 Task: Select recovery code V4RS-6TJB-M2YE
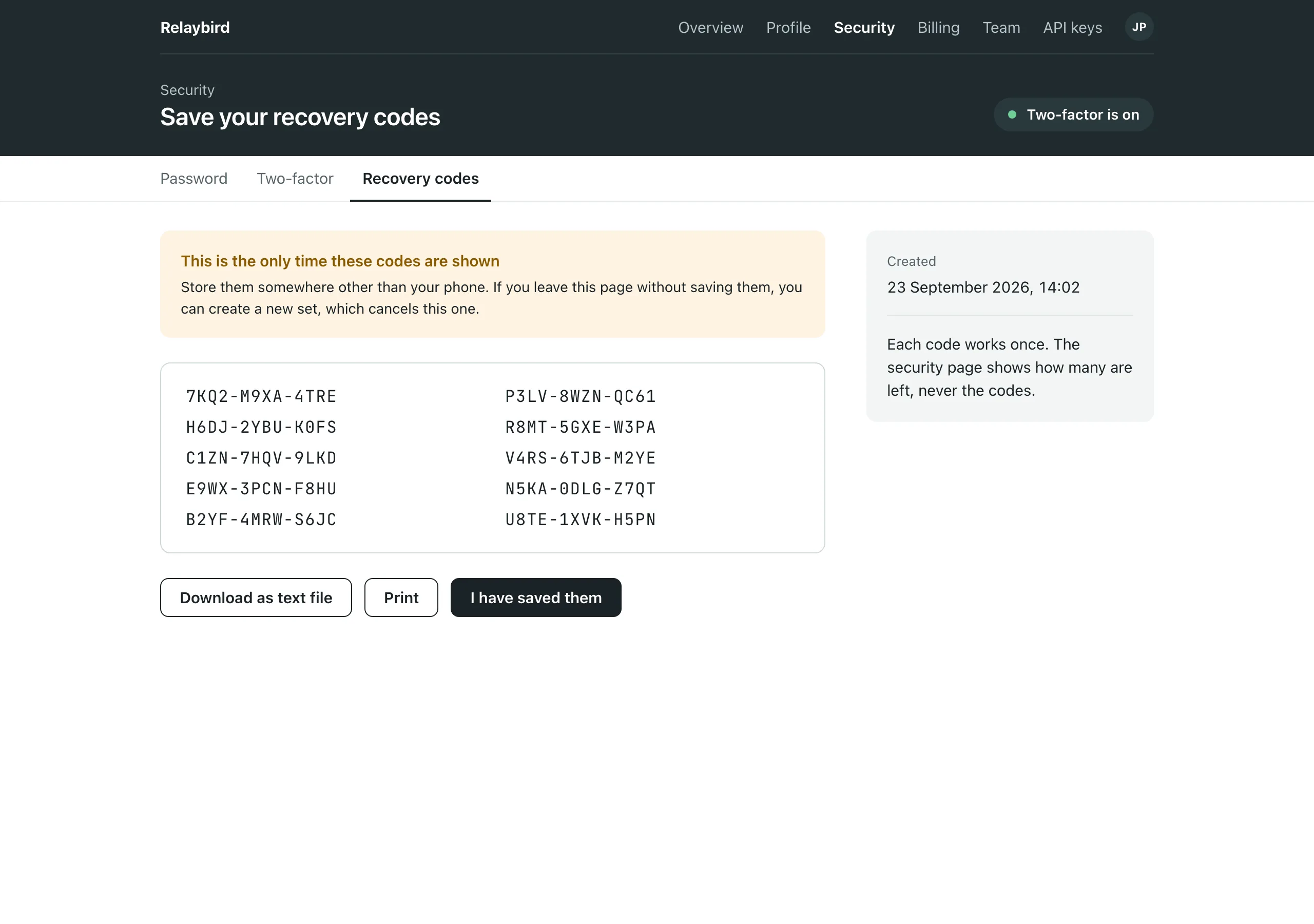(x=581, y=458)
